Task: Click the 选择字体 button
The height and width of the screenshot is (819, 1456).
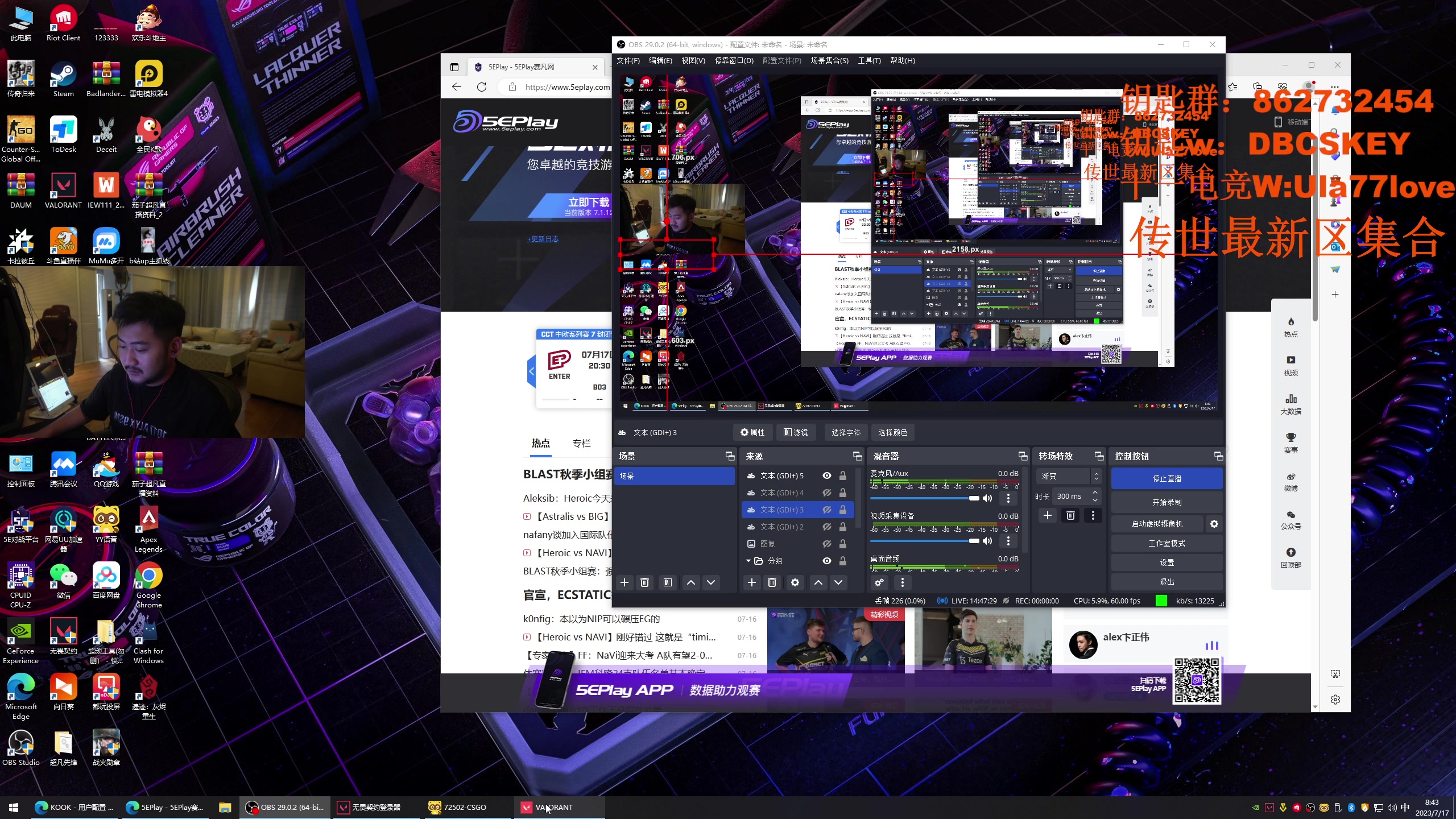Action: coord(845,432)
